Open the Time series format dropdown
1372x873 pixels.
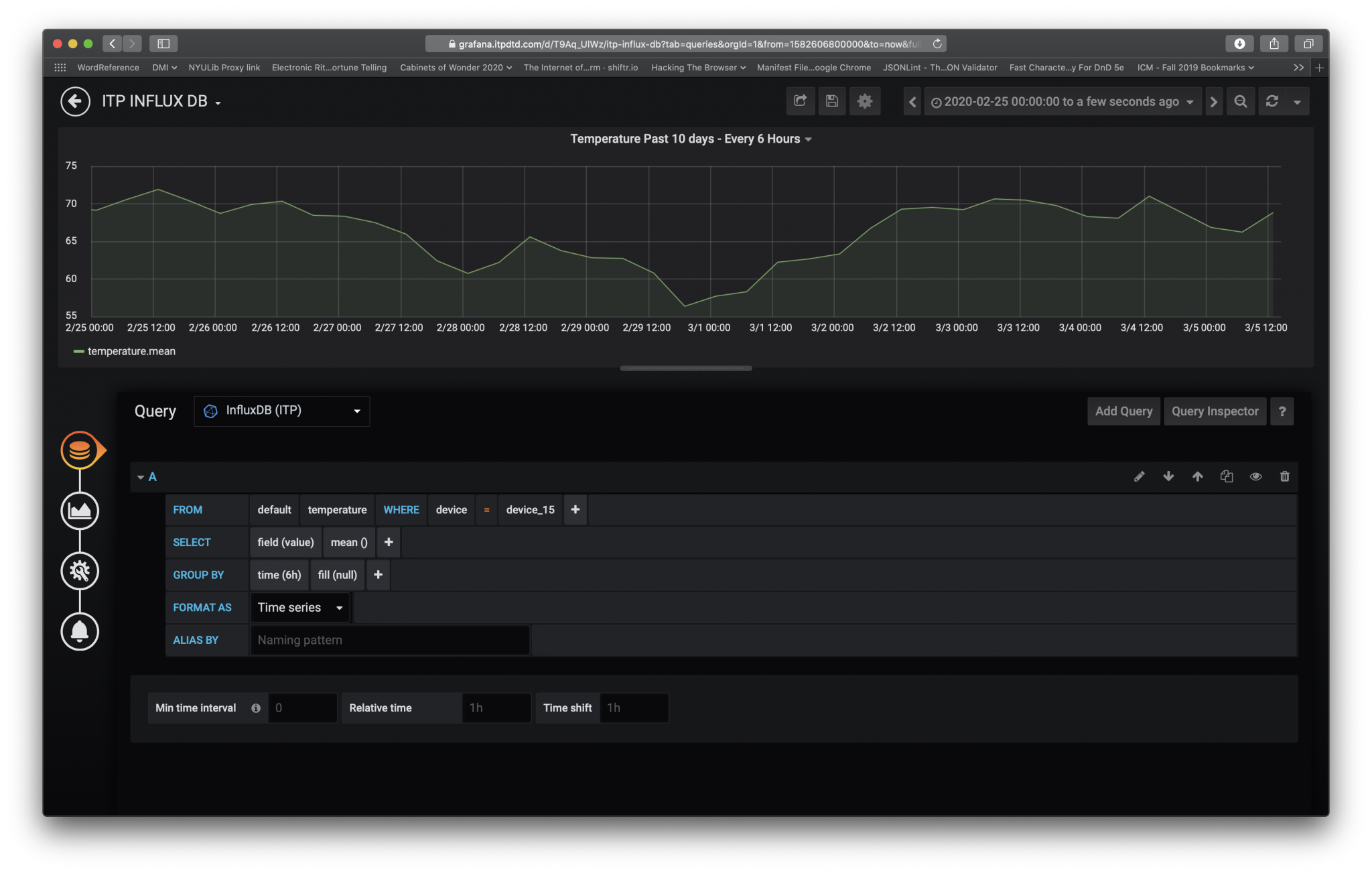[299, 608]
